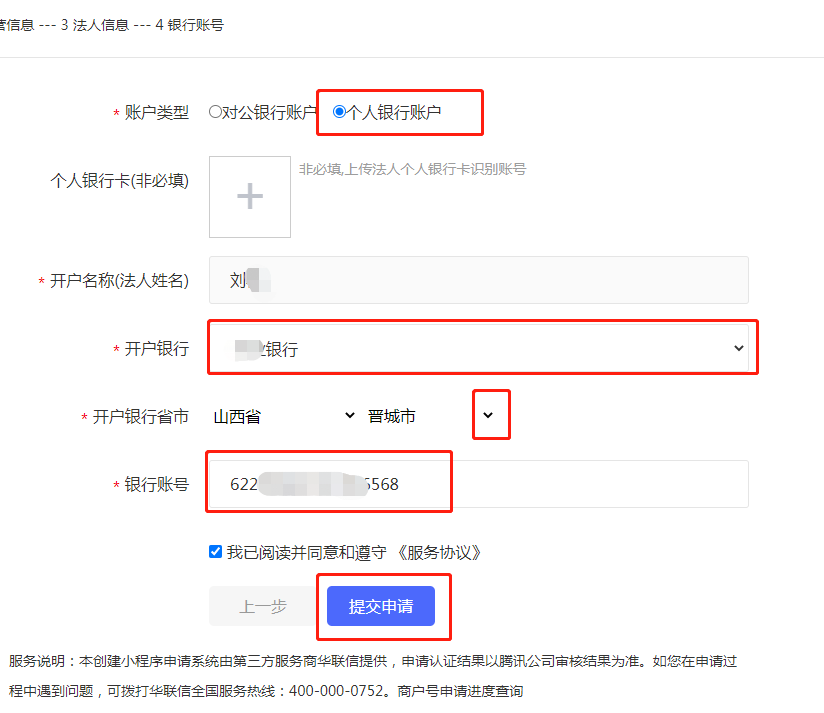Click the 上一步 previous step button
This screenshot has width=824, height=713.
(x=263, y=606)
